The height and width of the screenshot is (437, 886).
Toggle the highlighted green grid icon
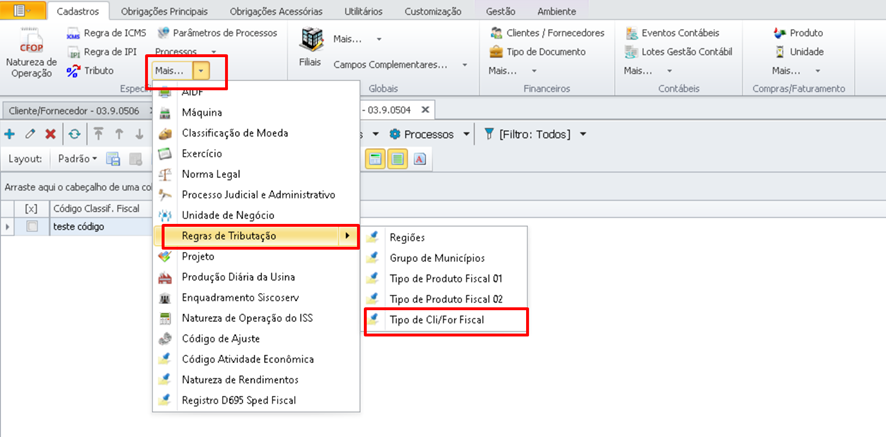coord(398,159)
